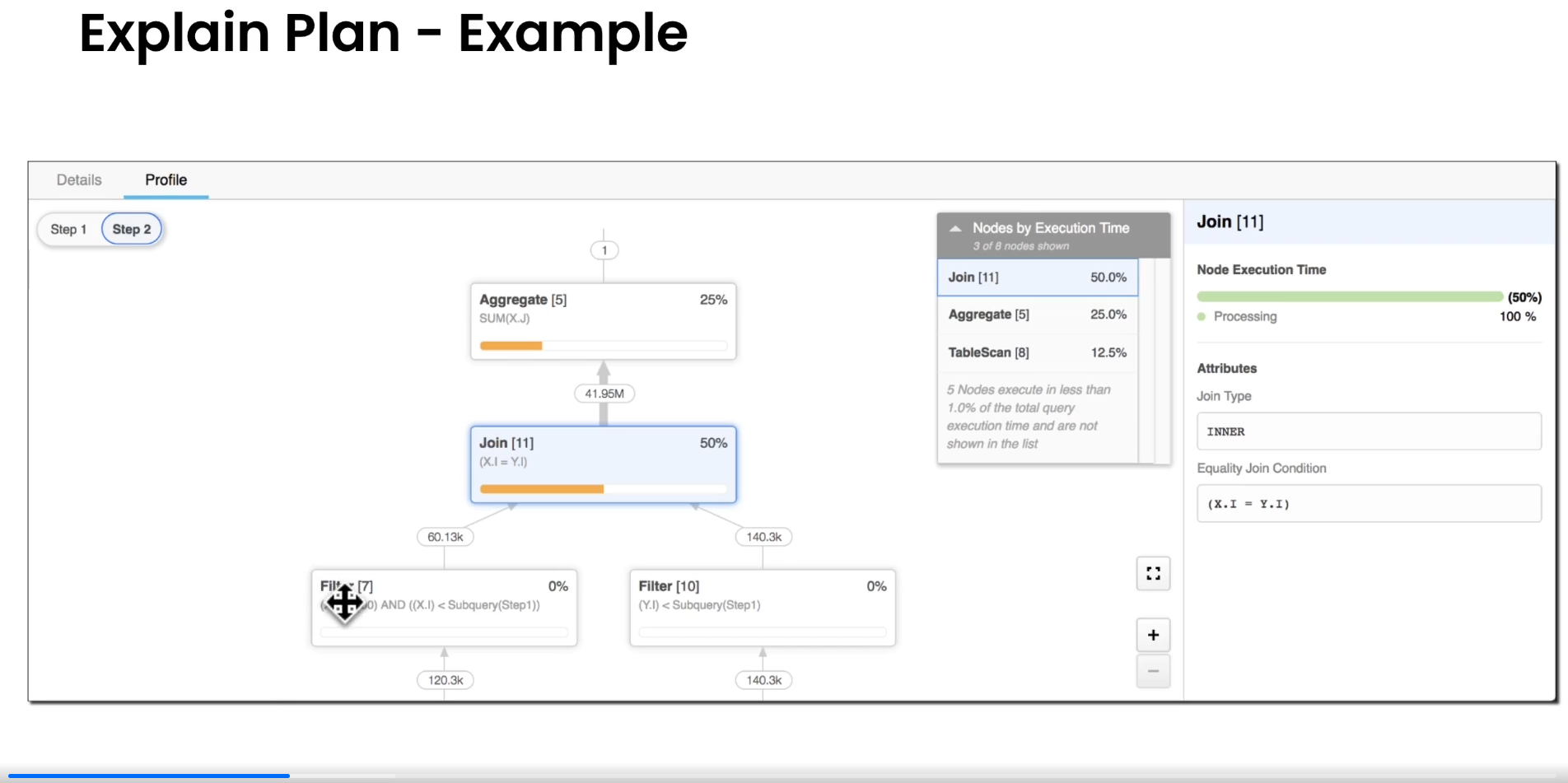Switch to the Details tab
Image resolution: width=1568 pixels, height=783 pixels.
pos(79,180)
